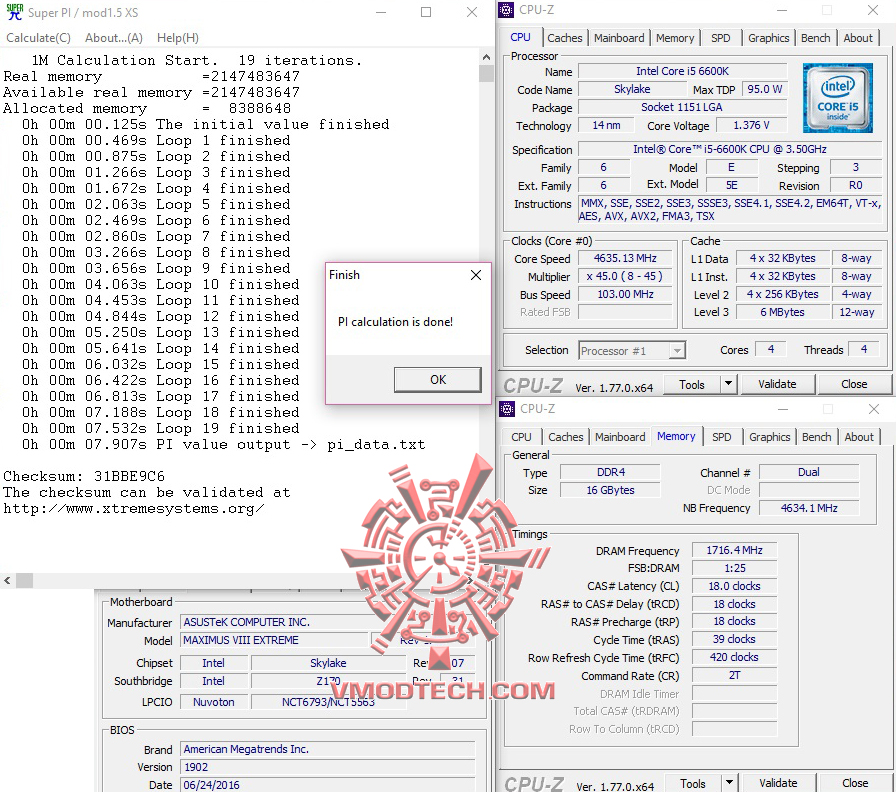The height and width of the screenshot is (792, 896).
Task: Close the lower CPU-Z window via X
Action: point(873,409)
